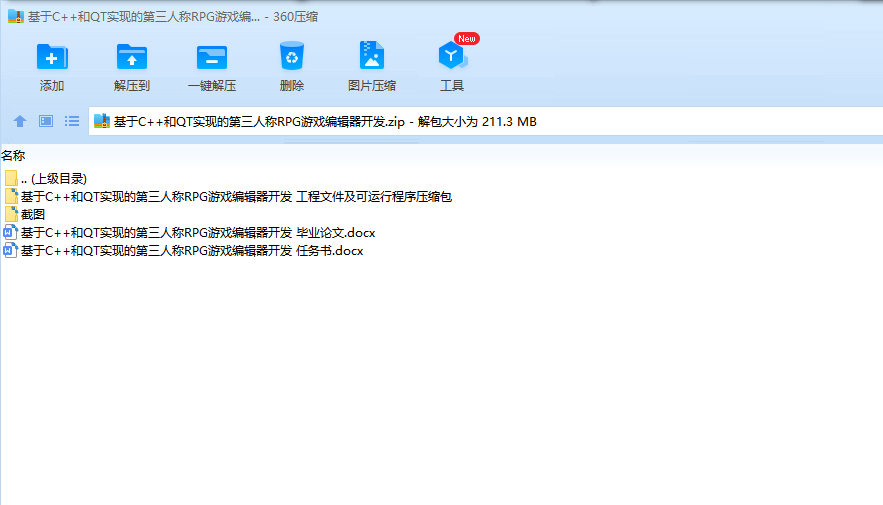
Task: Click the folder icon for 截图
Action: coord(11,214)
